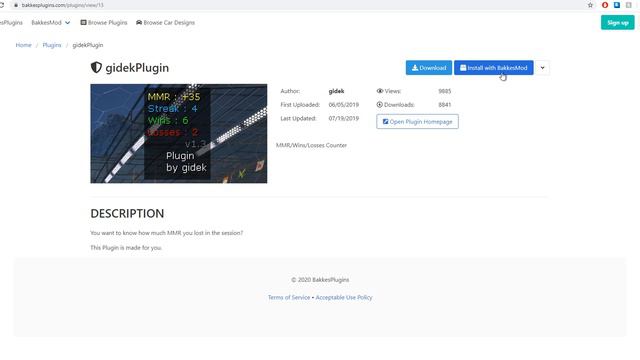Click the gidekPlugin page title
Viewport: 640px width, 360px height.
(137, 68)
